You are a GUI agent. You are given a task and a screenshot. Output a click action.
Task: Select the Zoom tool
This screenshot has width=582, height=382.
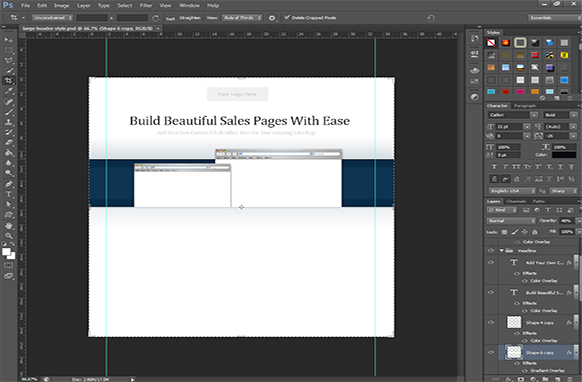click(x=9, y=236)
